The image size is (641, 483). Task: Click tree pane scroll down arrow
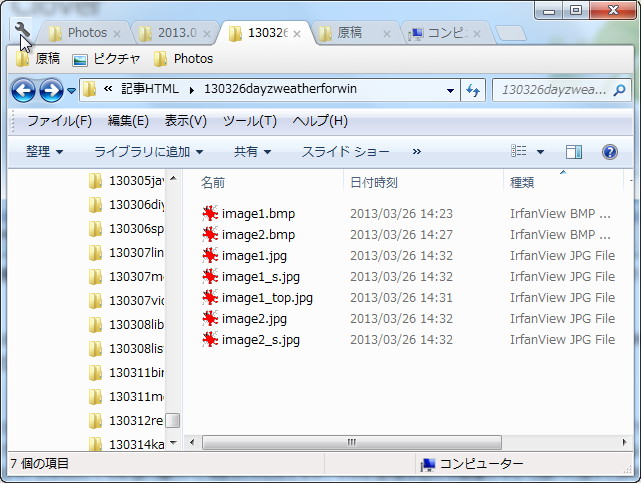(173, 443)
